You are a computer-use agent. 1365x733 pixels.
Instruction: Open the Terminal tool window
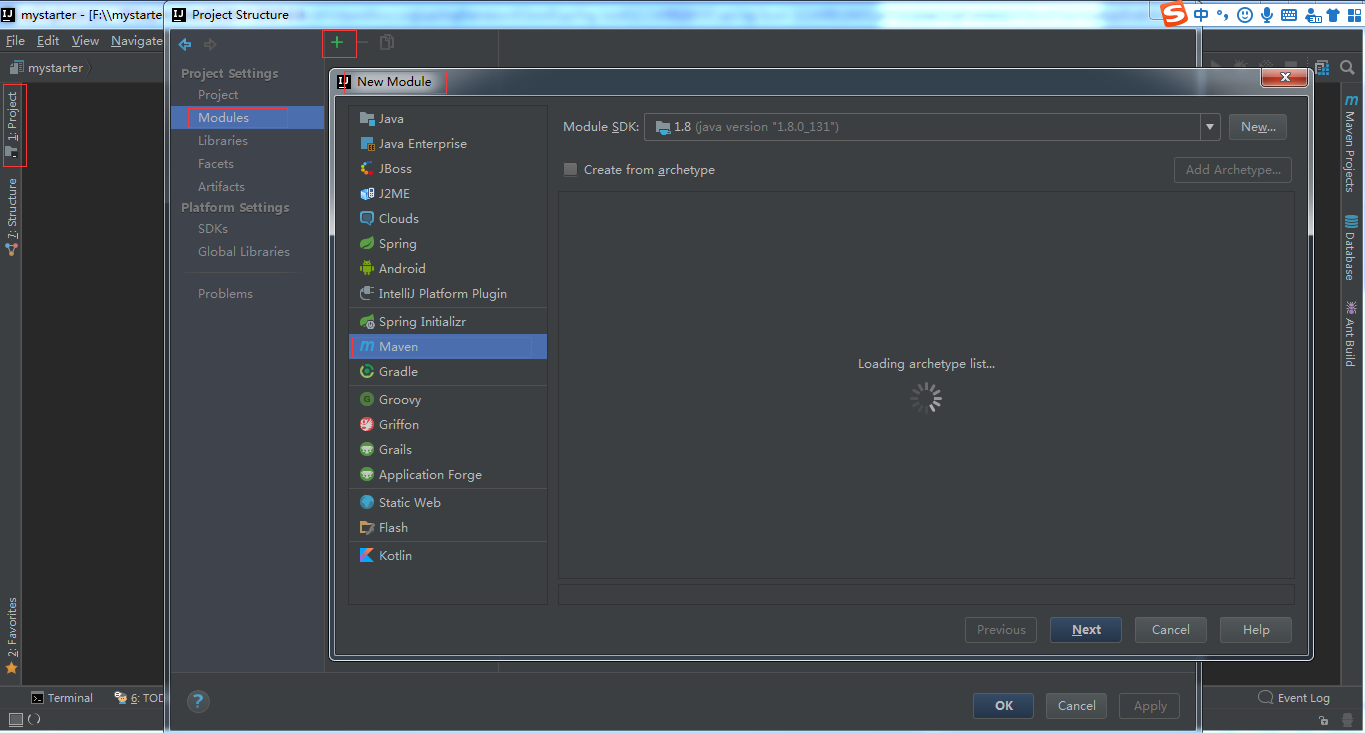(x=62, y=698)
